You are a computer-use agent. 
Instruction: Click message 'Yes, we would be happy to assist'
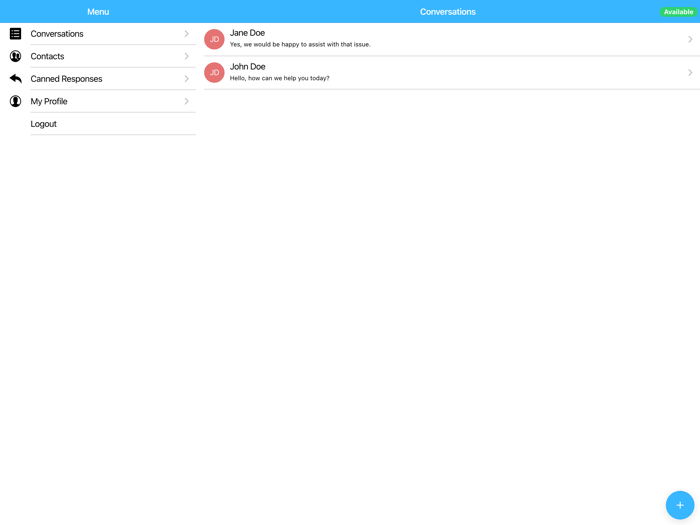300,45
